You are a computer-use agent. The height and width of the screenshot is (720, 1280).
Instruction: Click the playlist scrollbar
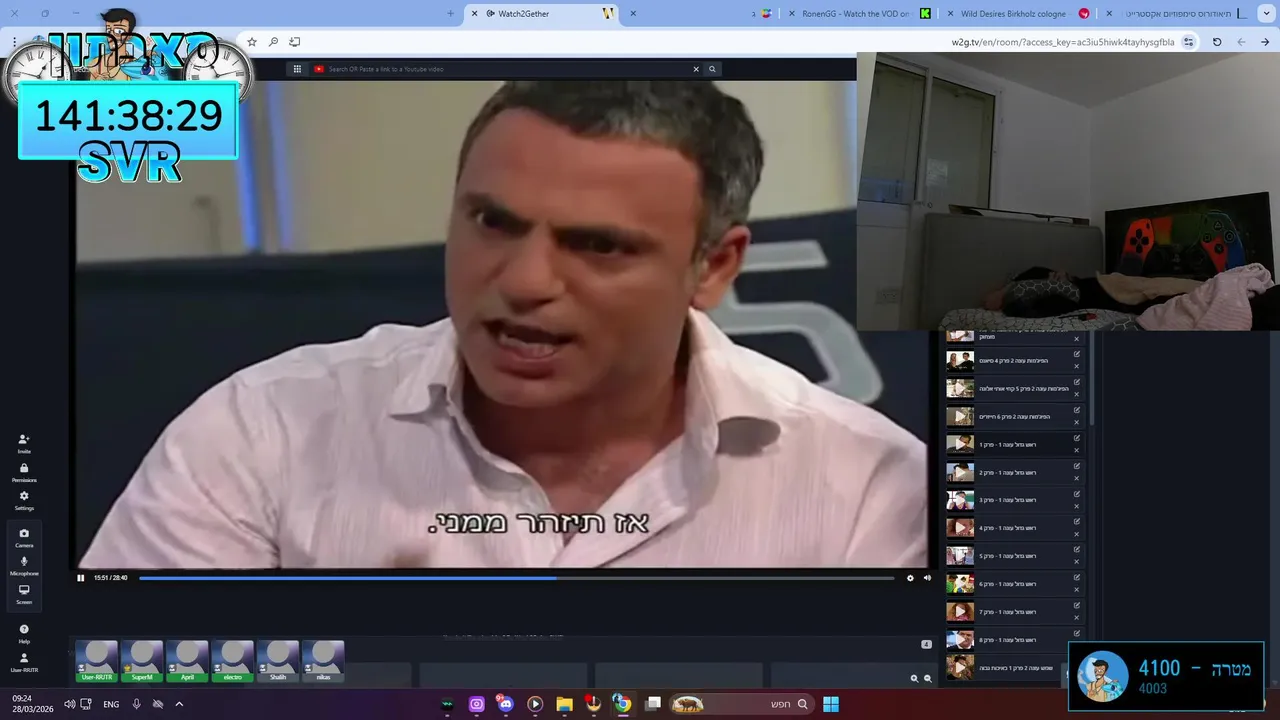(x=1092, y=380)
